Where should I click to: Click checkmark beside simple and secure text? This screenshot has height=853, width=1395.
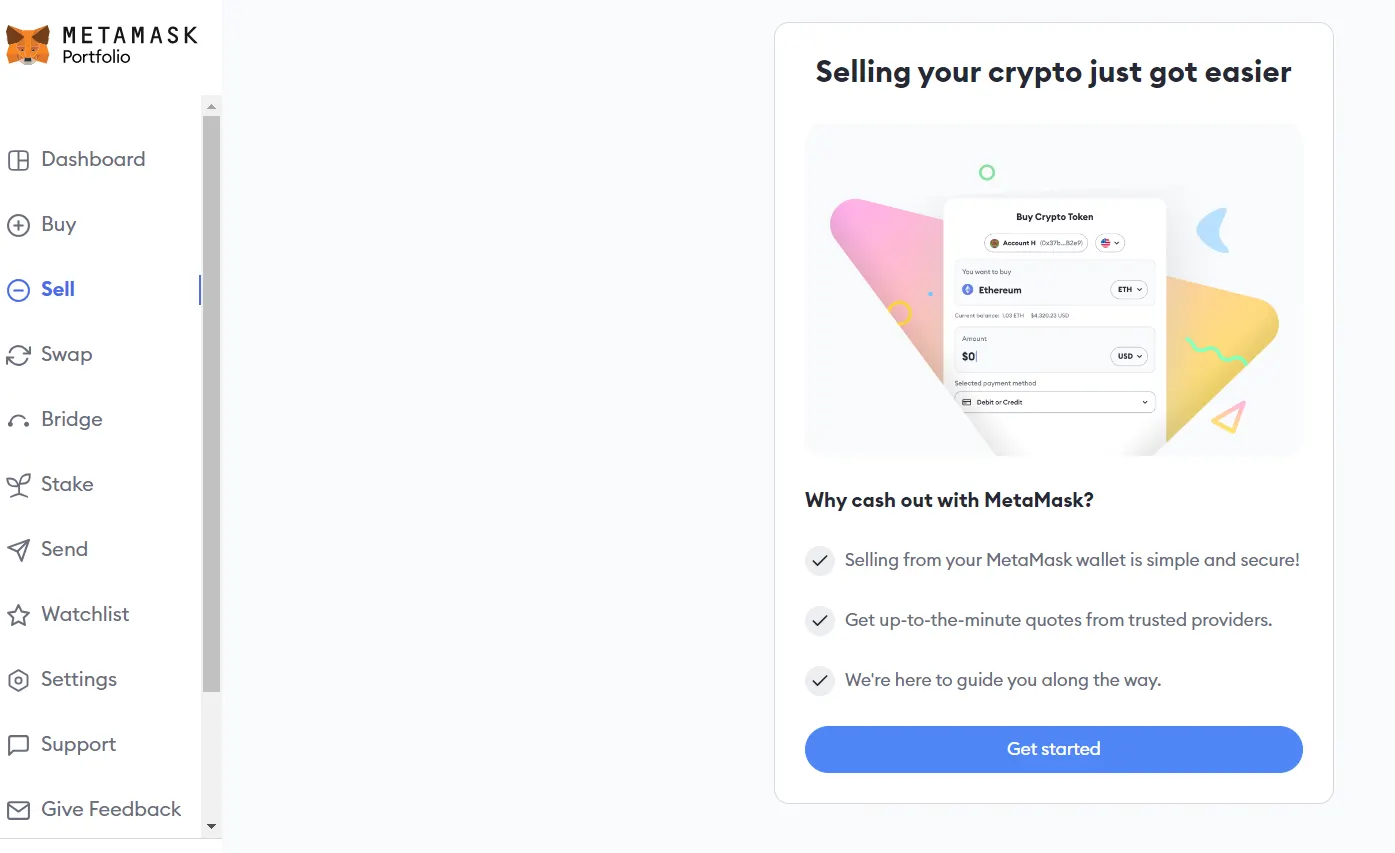pyautogui.click(x=820, y=561)
